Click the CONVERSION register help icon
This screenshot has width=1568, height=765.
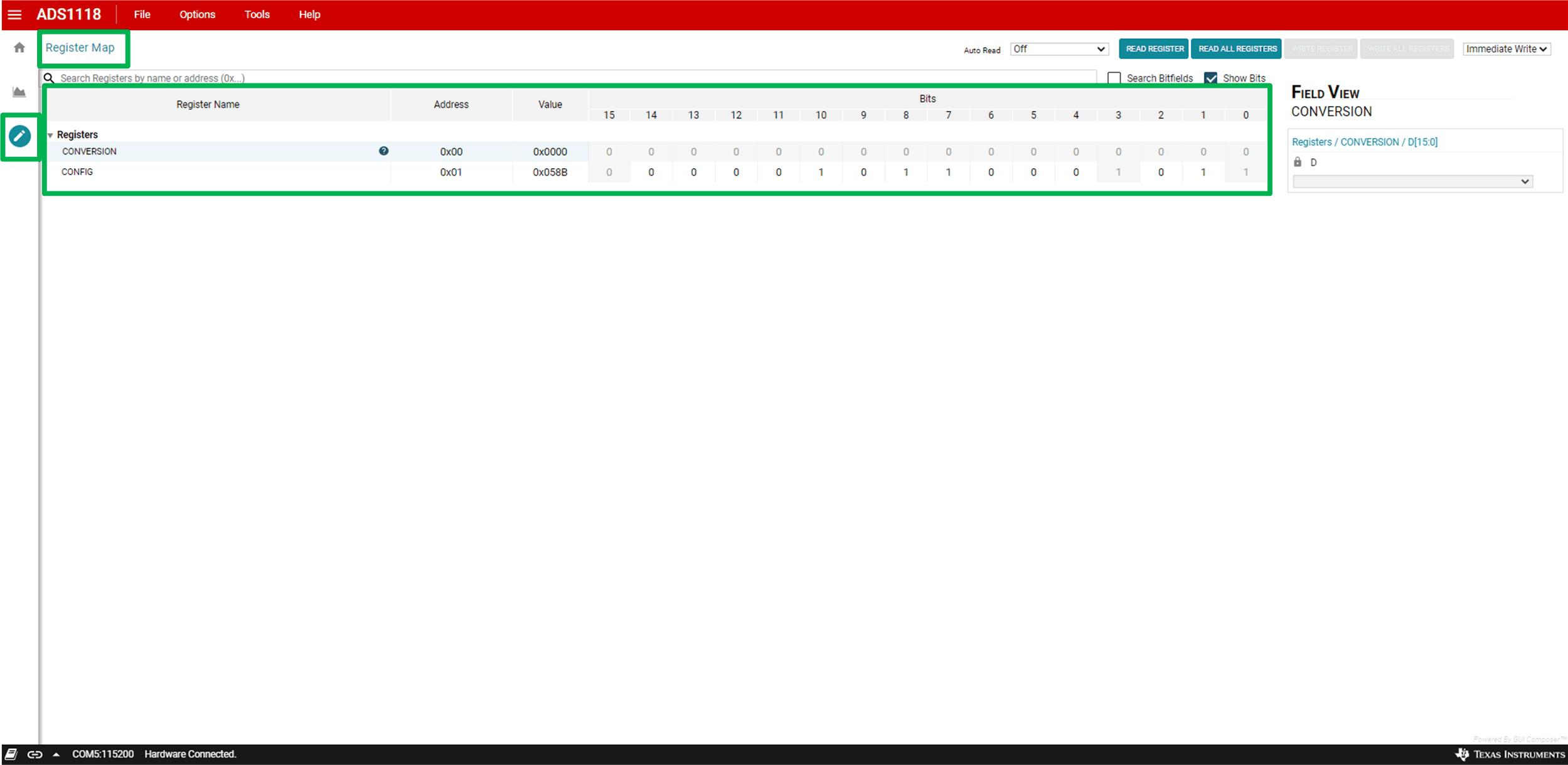(x=383, y=151)
